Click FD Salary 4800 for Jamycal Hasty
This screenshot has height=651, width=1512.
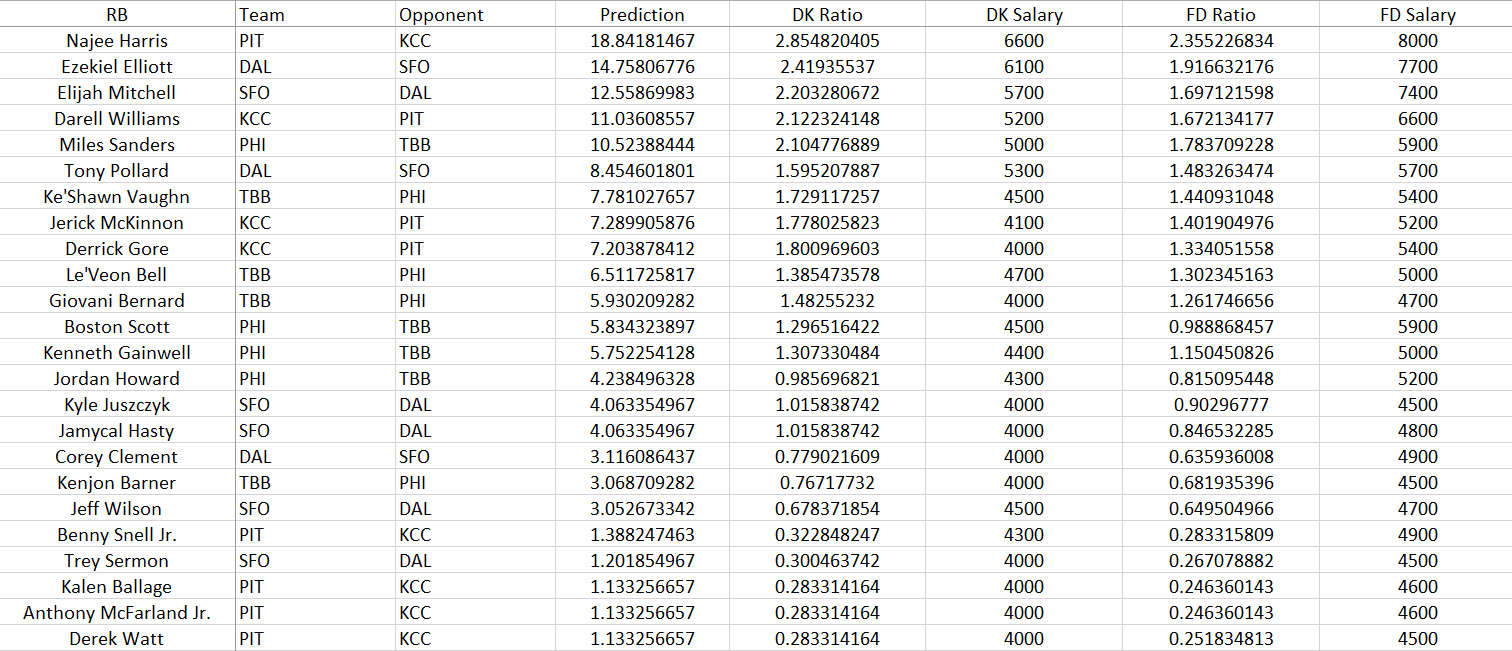1416,431
